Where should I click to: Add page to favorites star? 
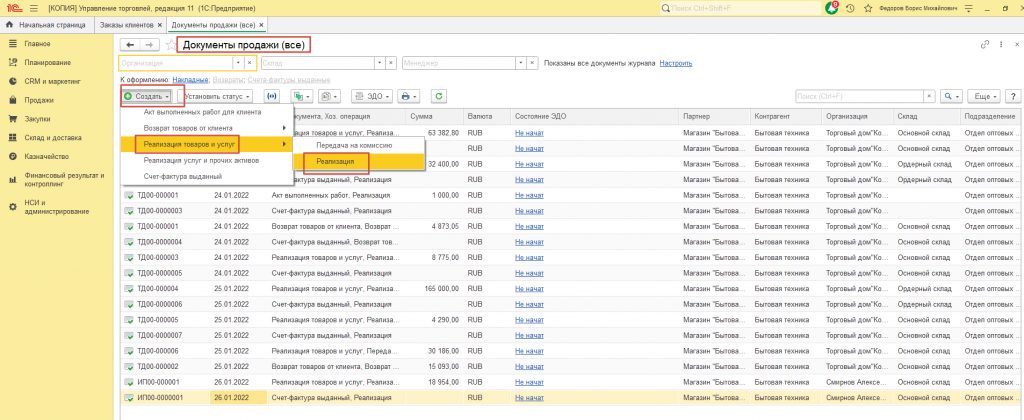coord(171,44)
